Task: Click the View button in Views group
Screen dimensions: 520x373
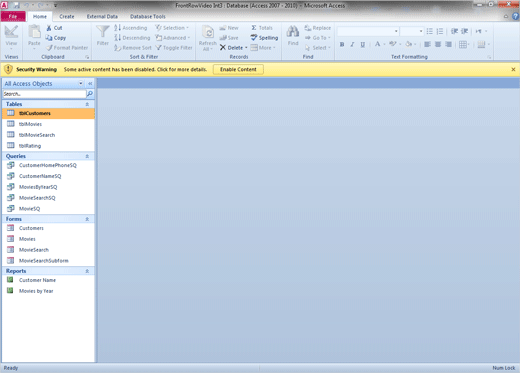Action: coord(11,37)
